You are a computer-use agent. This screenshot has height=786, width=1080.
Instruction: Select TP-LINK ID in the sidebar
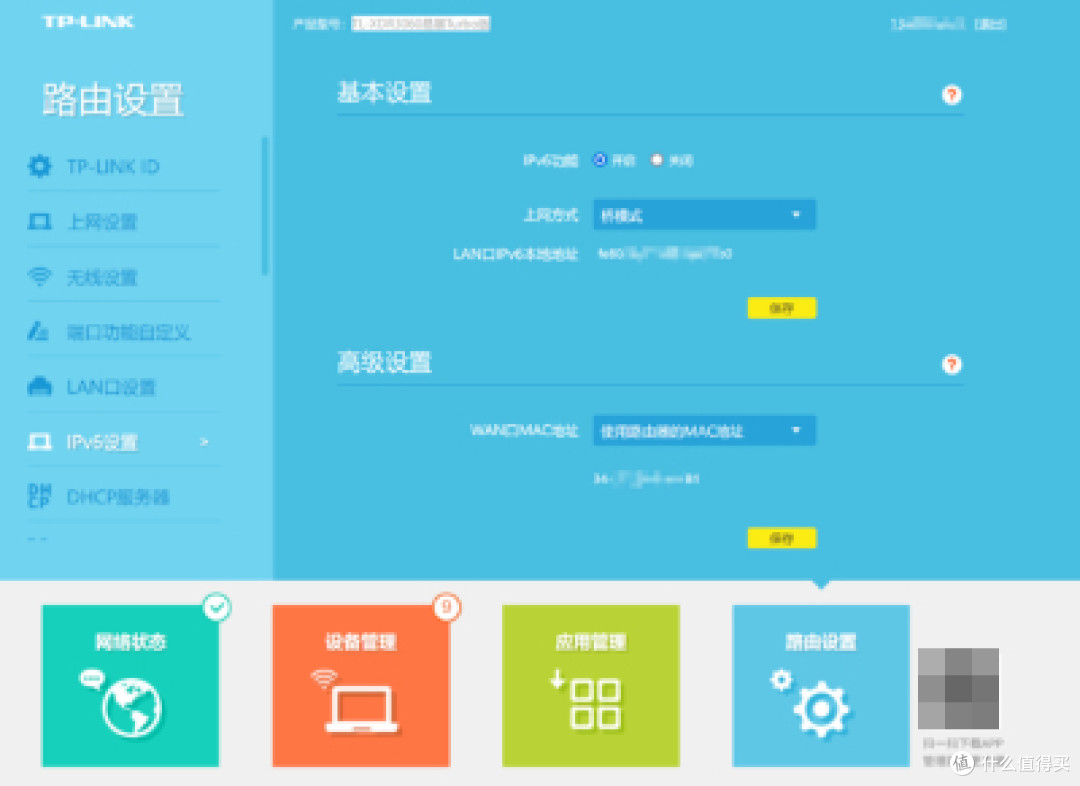coord(106,166)
